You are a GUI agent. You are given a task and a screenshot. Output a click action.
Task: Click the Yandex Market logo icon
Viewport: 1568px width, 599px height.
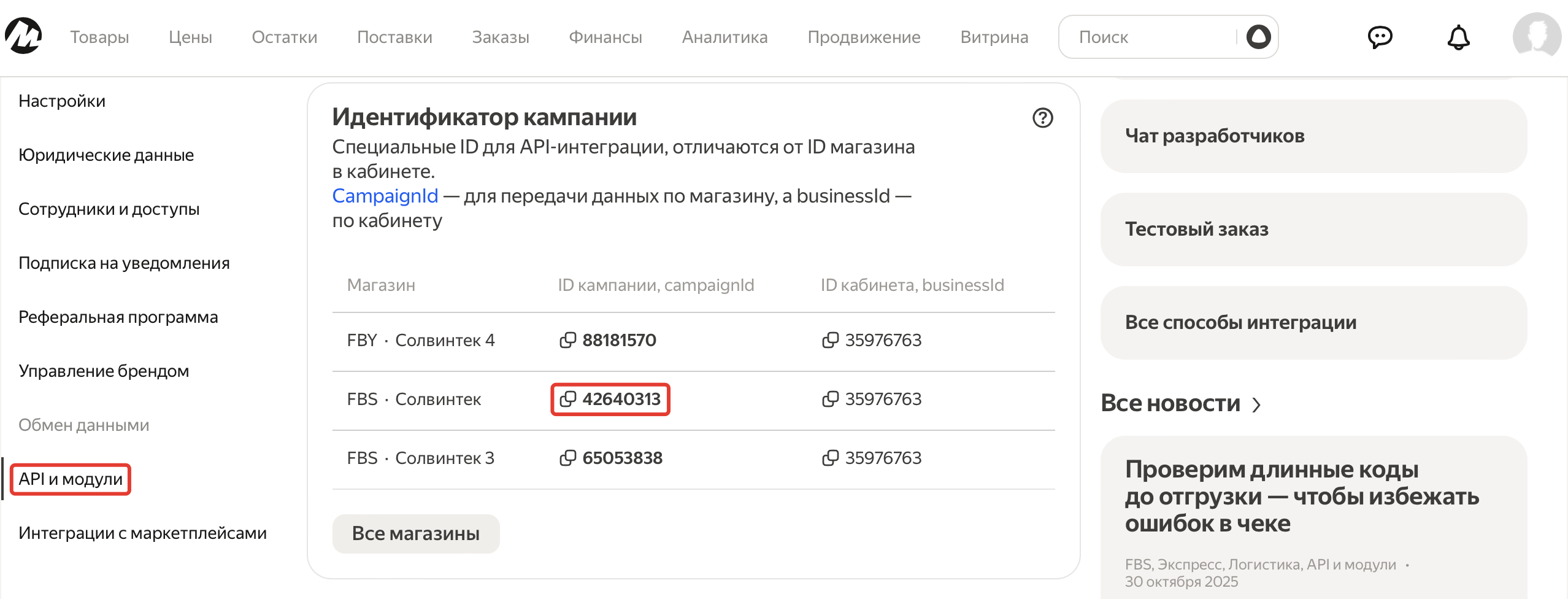pos(23,36)
